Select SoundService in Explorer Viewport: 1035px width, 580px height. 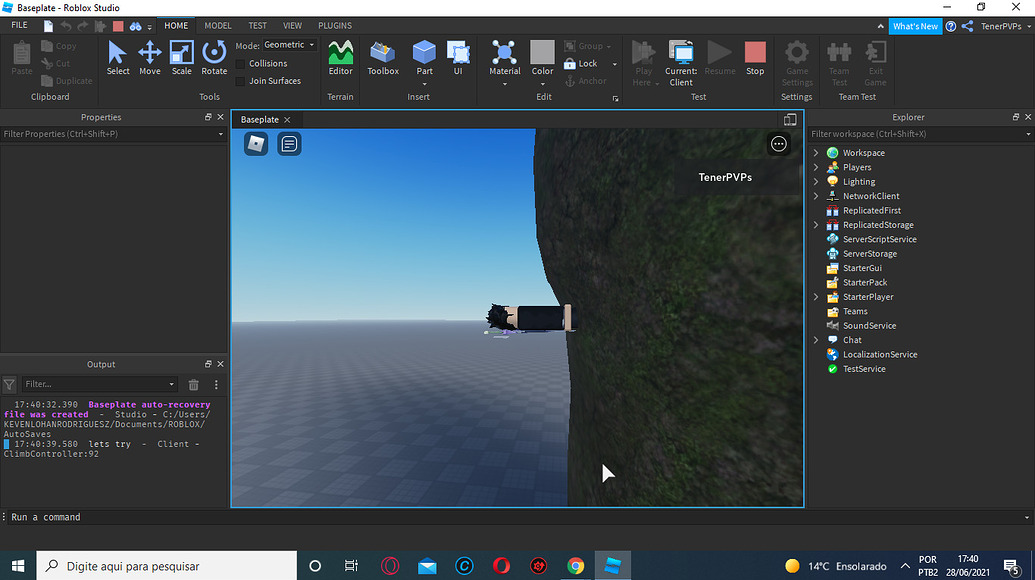tap(869, 326)
